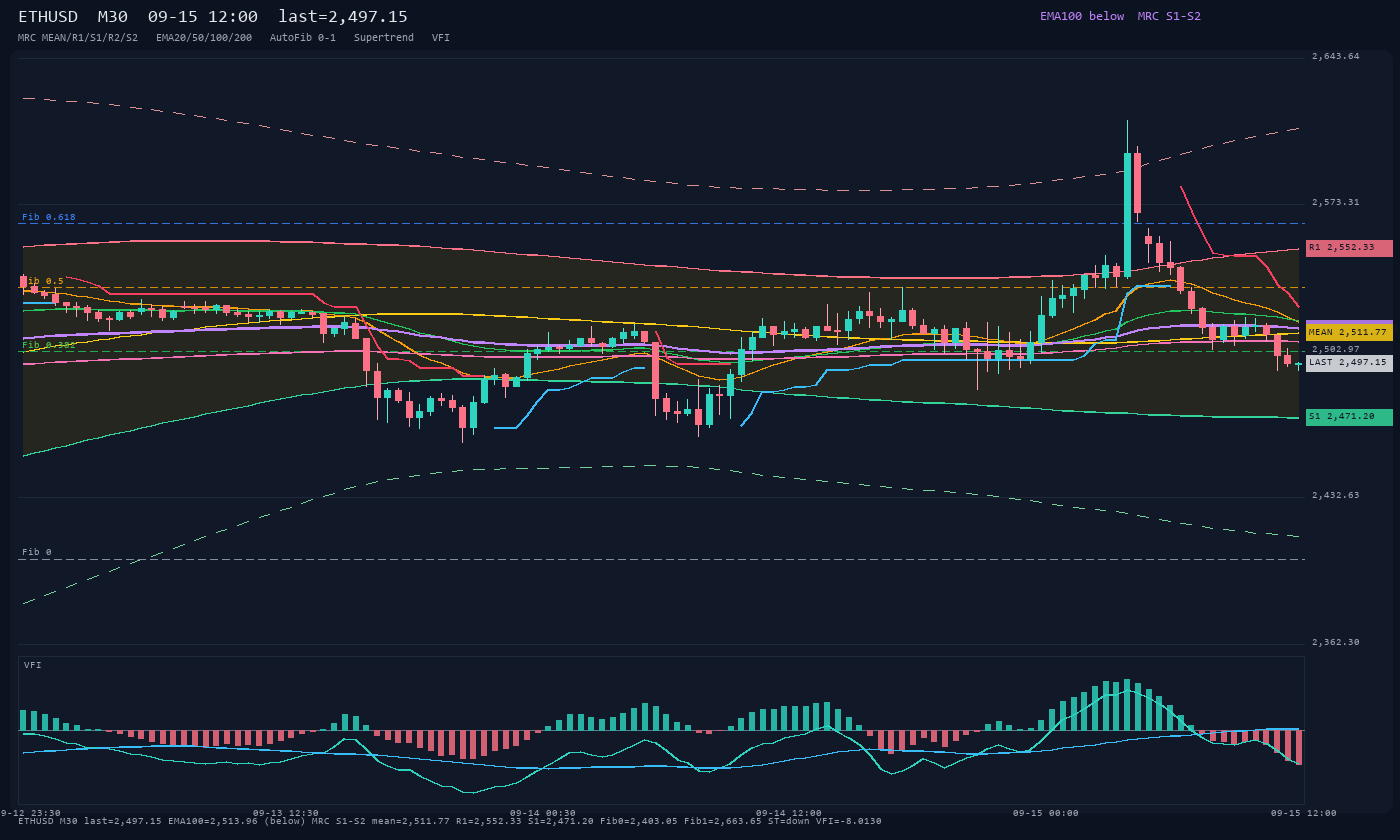Click the 09-15 00:00 time axis label
1400x840 pixels.
click(1046, 813)
